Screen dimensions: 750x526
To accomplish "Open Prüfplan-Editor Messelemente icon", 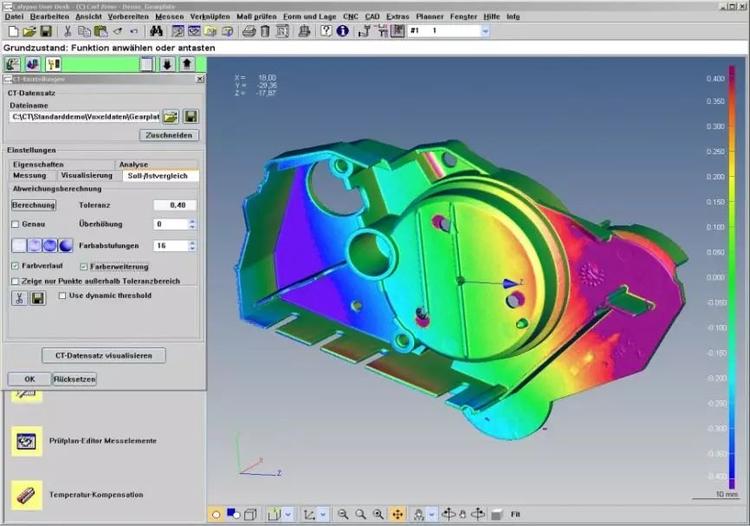I will [26, 441].
